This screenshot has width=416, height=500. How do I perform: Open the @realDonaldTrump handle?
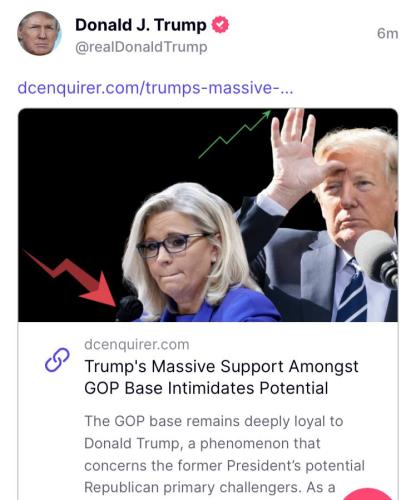point(141,47)
